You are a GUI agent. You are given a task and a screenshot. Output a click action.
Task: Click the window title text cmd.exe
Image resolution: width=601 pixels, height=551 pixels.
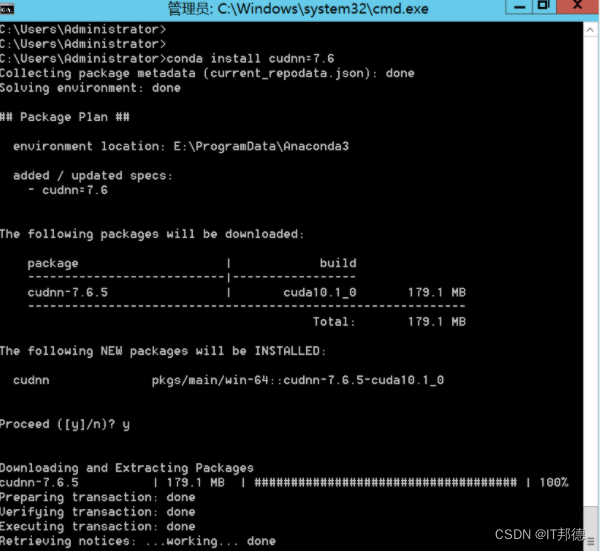(298, 9)
